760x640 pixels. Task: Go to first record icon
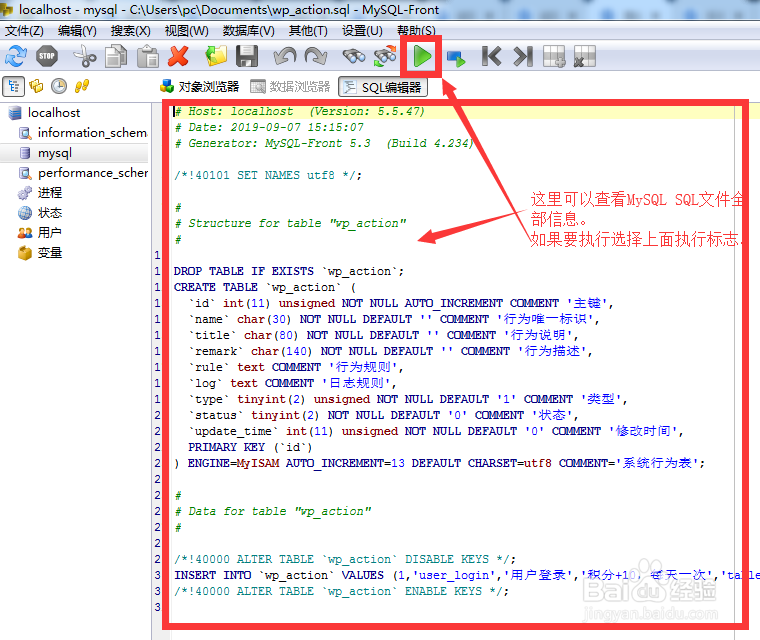(491, 56)
